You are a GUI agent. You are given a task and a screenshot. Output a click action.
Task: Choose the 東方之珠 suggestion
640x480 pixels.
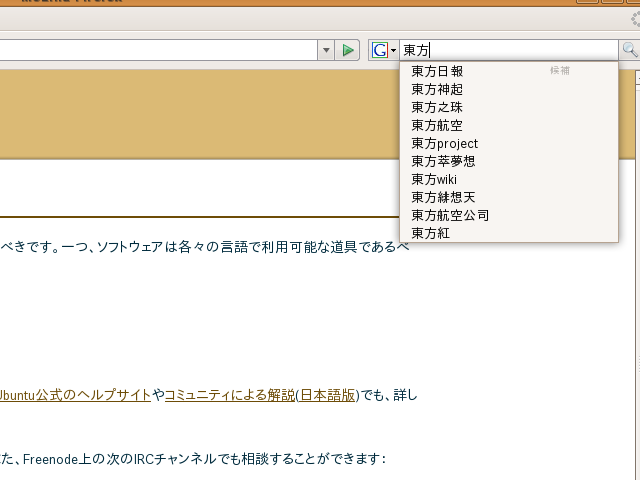pyautogui.click(x=437, y=107)
